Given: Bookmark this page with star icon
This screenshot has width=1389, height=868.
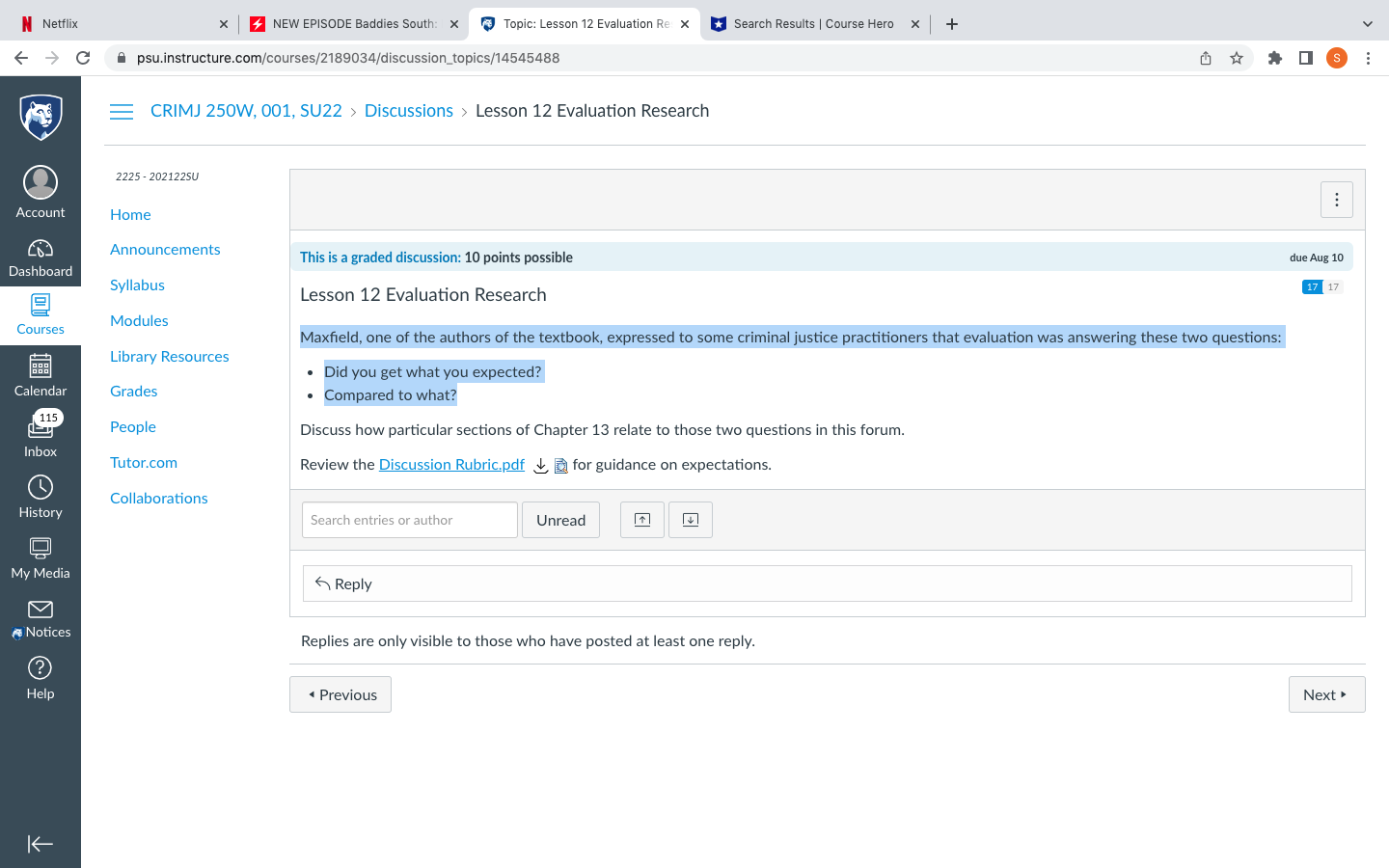Looking at the screenshot, I should tap(1237, 58).
